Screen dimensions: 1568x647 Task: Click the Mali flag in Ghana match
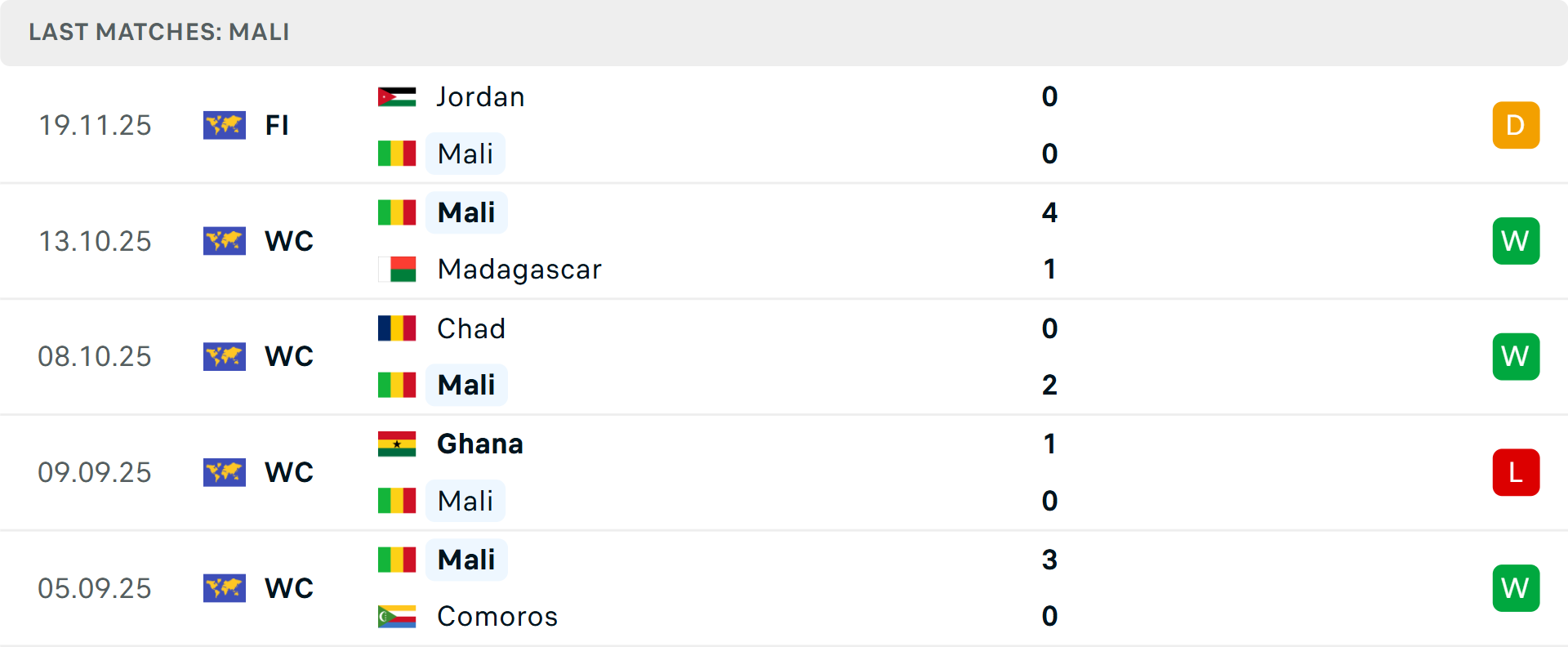coord(397,501)
